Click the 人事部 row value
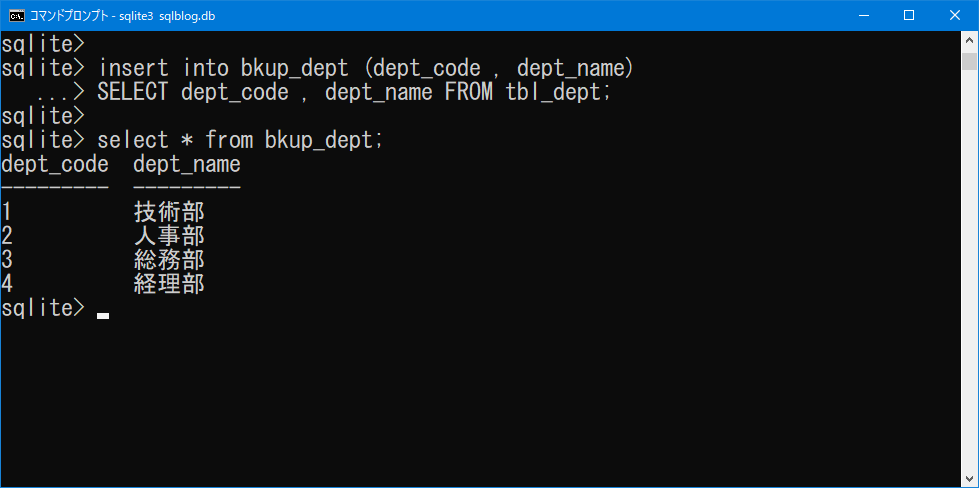 pos(169,236)
